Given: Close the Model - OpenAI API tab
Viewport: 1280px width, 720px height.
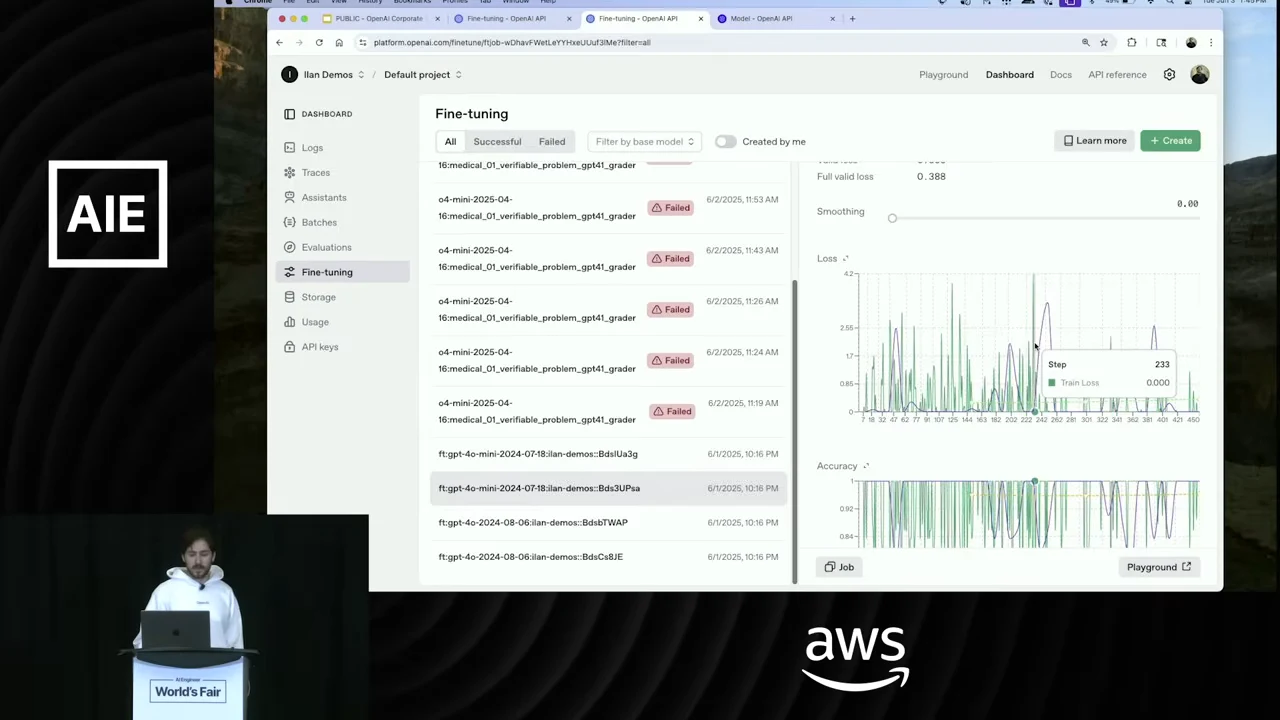Looking at the screenshot, I should (x=832, y=18).
